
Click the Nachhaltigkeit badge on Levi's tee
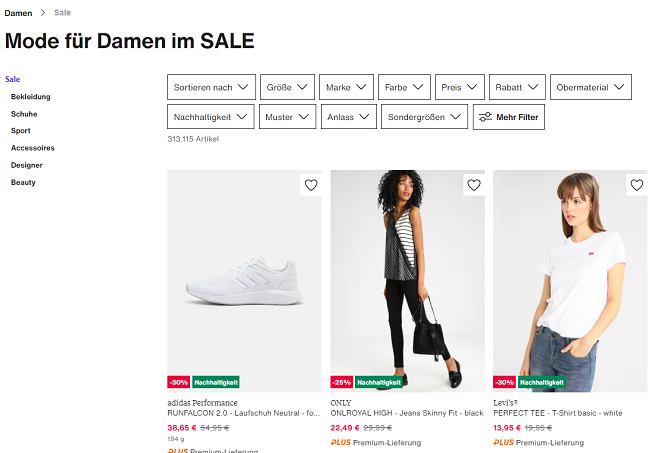pyautogui.click(x=541, y=382)
